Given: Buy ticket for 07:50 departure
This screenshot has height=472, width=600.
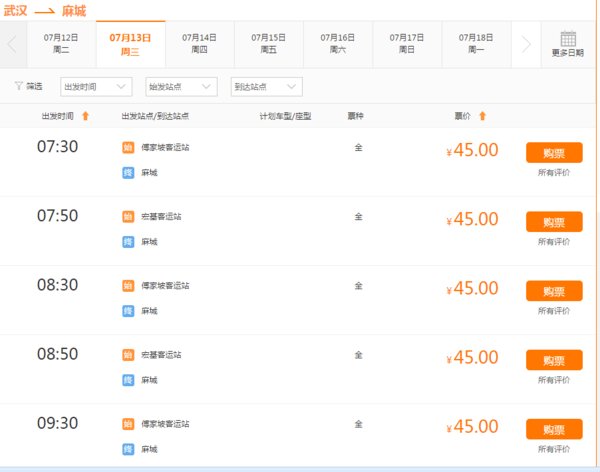Looking at the screenshot, I should click(554, 222).
